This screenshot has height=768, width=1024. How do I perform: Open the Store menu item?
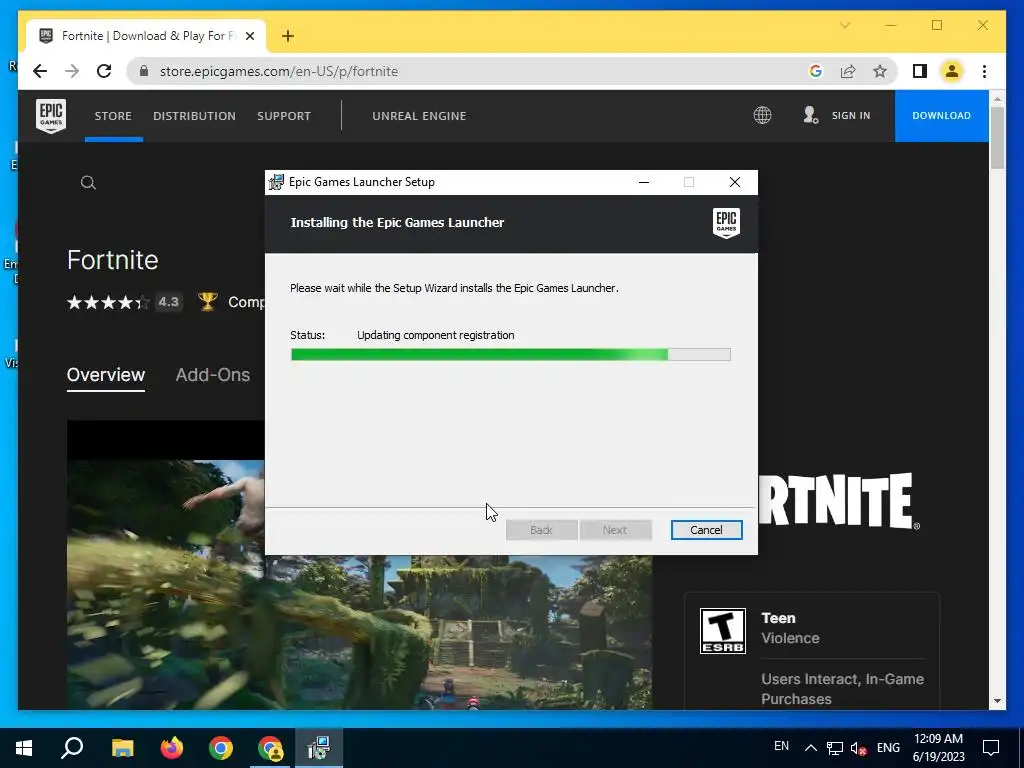pos(113,116)
